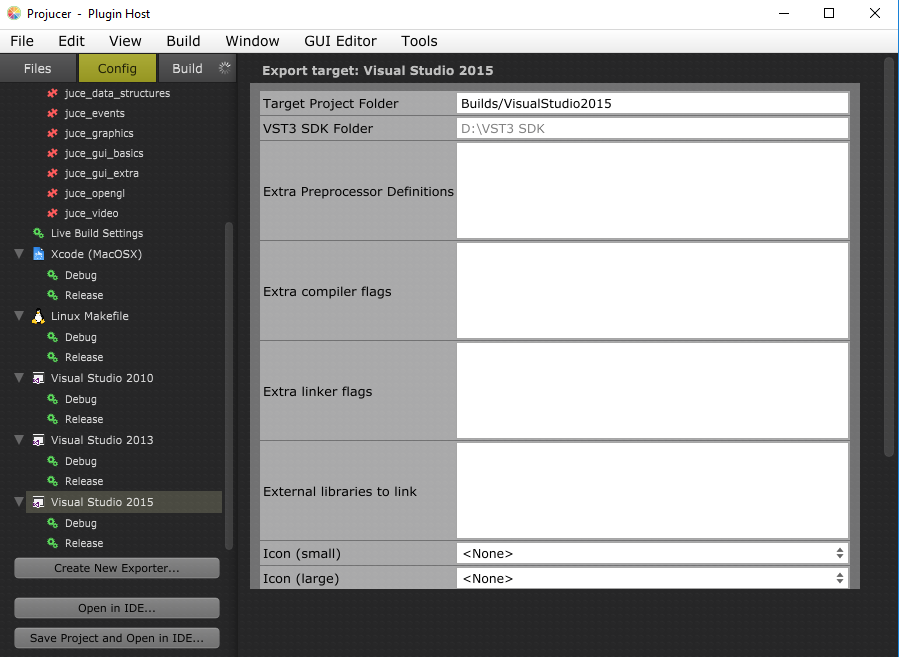Click the Extra linker flags text area

652,391
